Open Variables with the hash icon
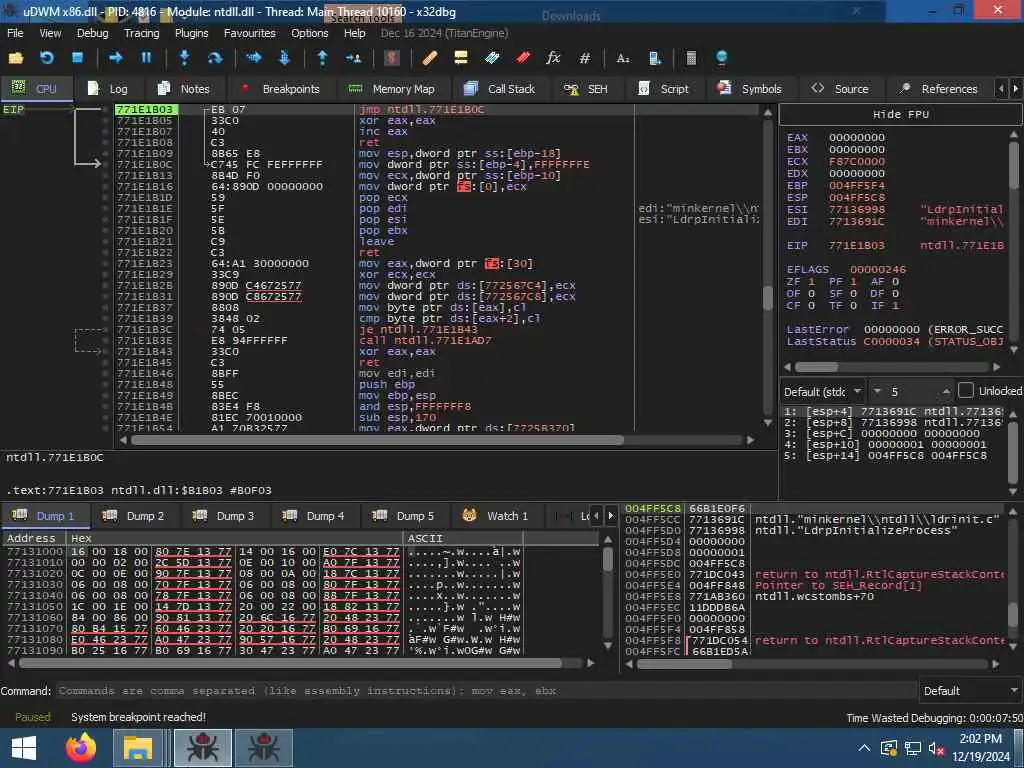The width and height of the screenshot is (1024, 768). (x=584, y=58)
